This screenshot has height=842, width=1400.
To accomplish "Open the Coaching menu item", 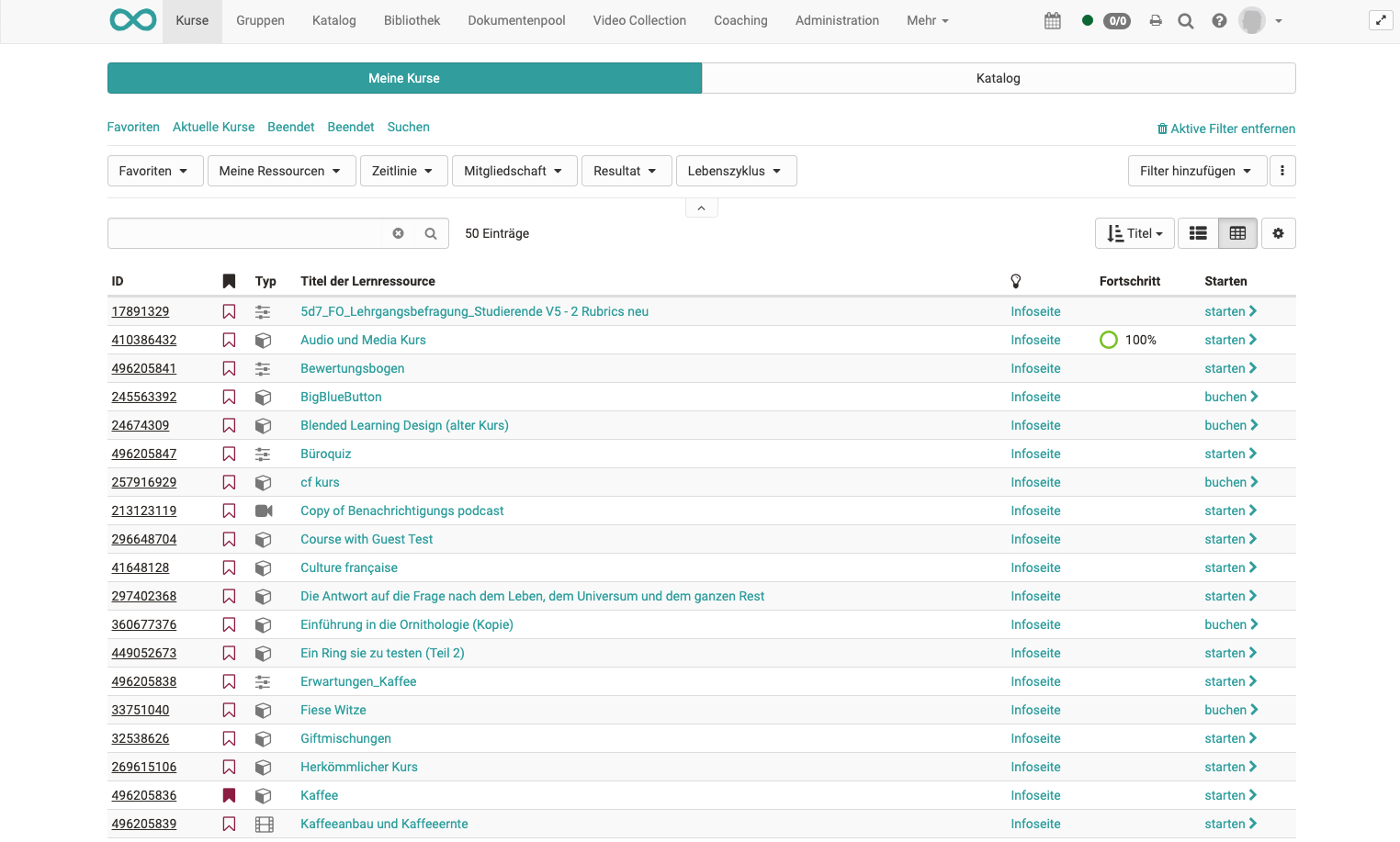I will tap(740, 20).
